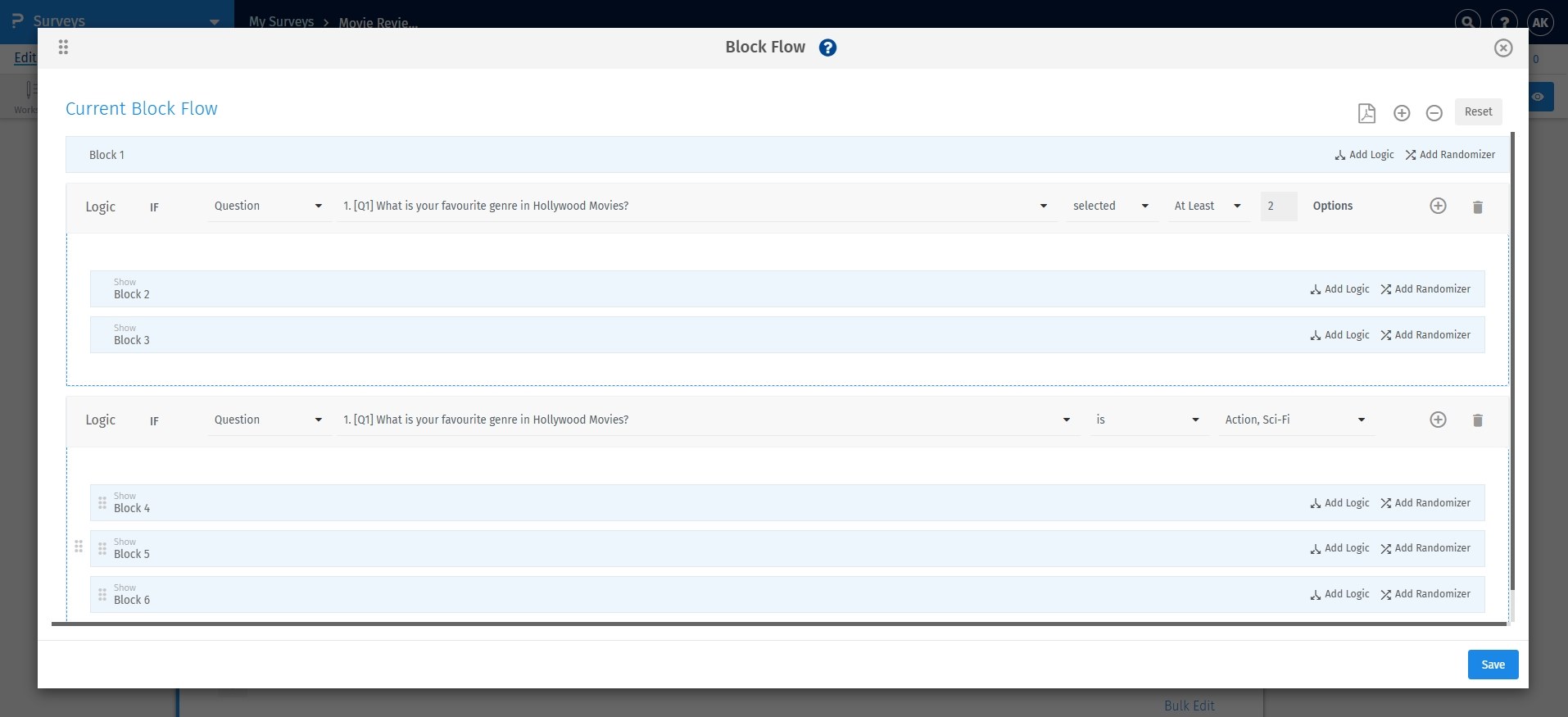Viewport: 1568px width, 717px height.
Task: Add Randomizer to Block 5
Action: (x=1425, y=548)
